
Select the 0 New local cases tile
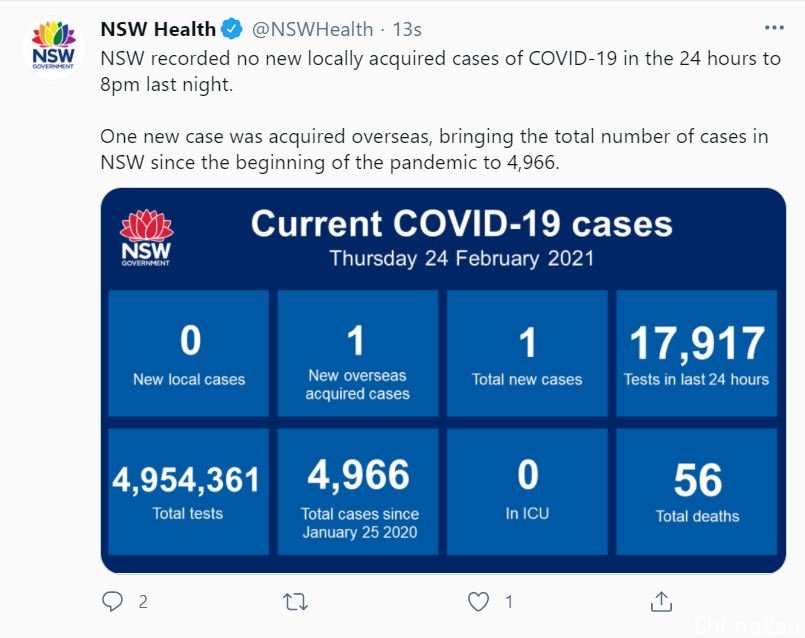point(188,353)
